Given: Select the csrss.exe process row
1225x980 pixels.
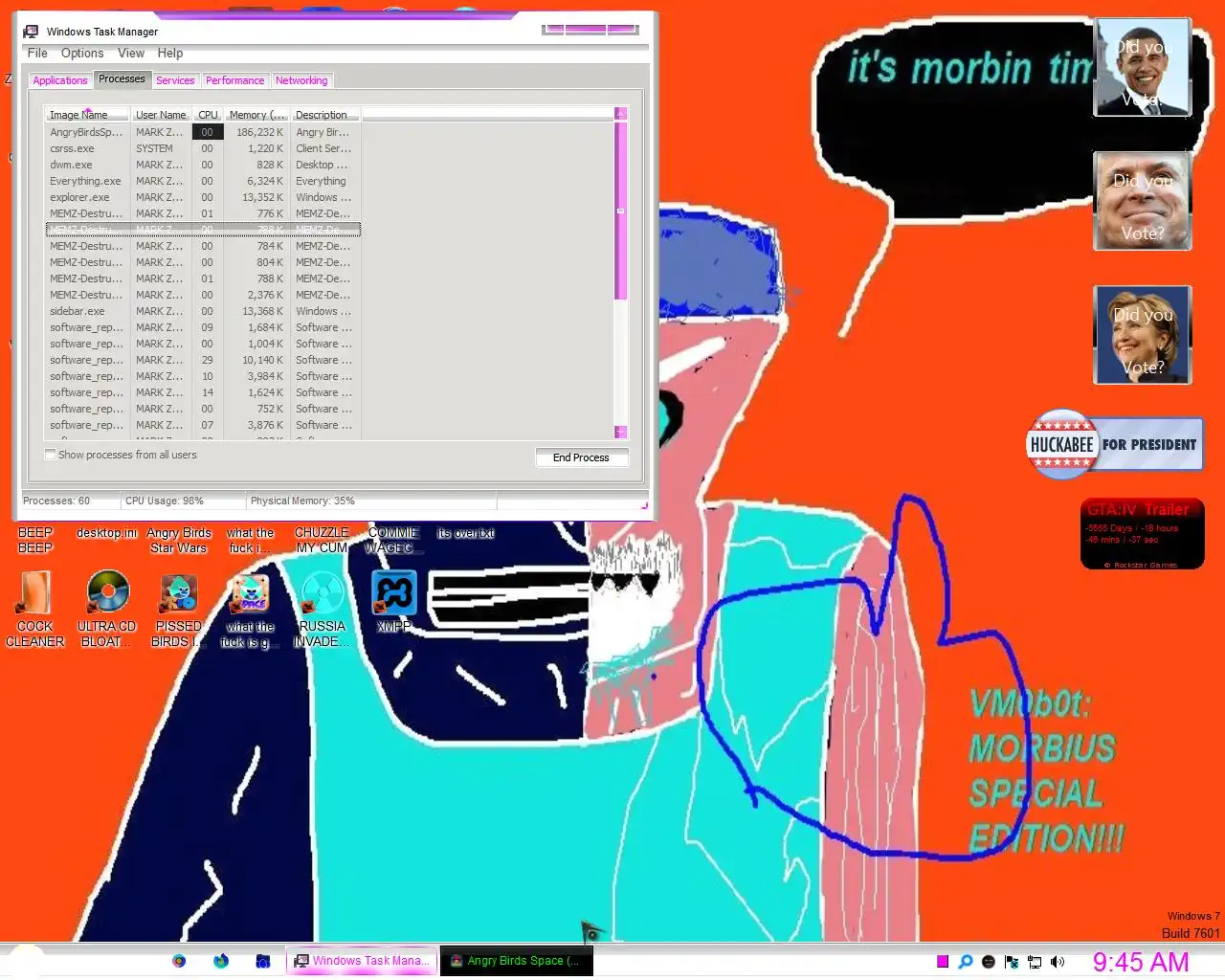Looking at the screenshot, I should click(x=203, y=148).
